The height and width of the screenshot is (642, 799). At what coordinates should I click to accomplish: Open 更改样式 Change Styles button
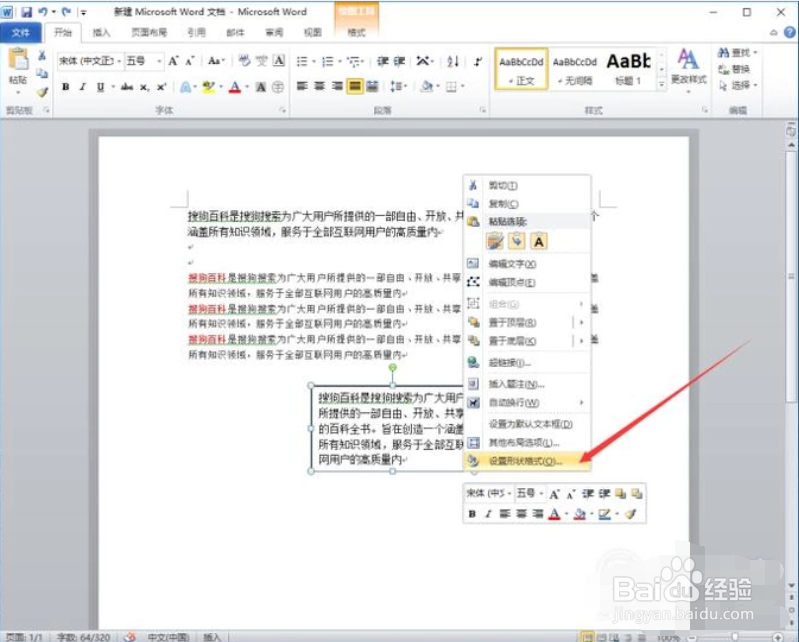[x=688, y=71]
